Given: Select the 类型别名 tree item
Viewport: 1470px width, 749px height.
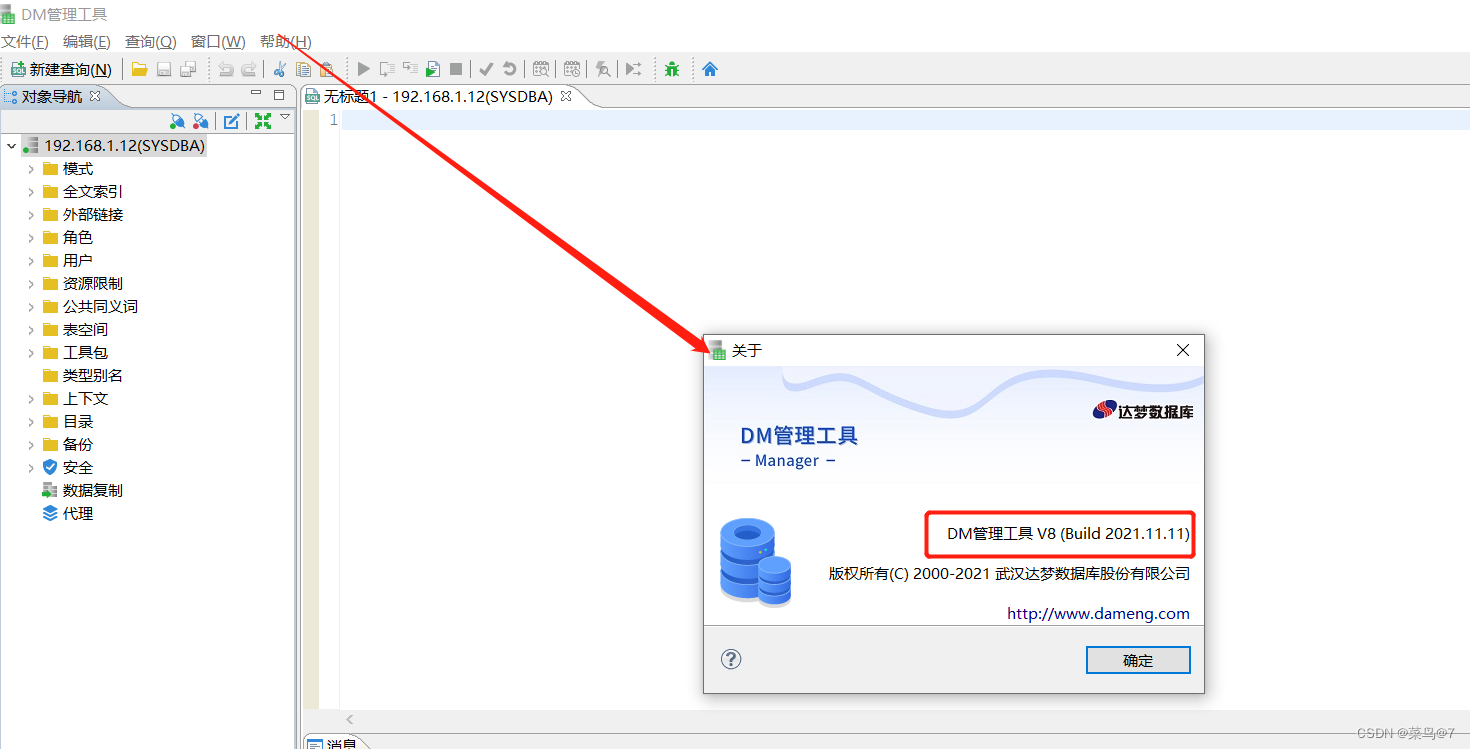Looking at the screenshot, I should point(92,376).
